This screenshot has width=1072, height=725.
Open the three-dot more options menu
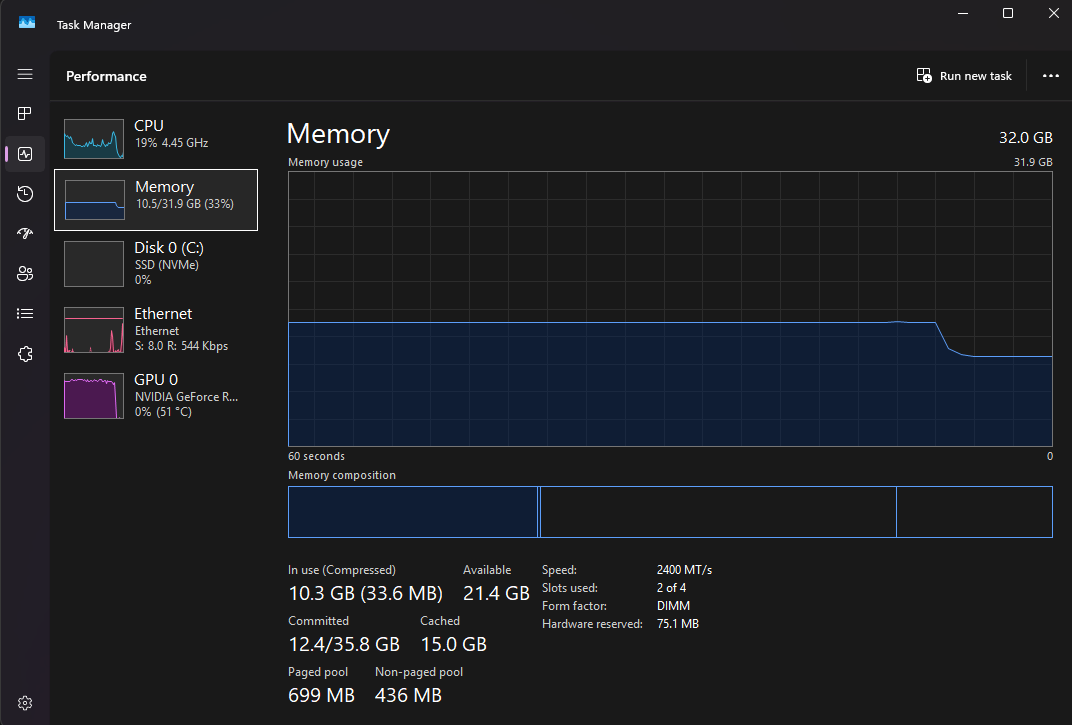[1051, 76]
